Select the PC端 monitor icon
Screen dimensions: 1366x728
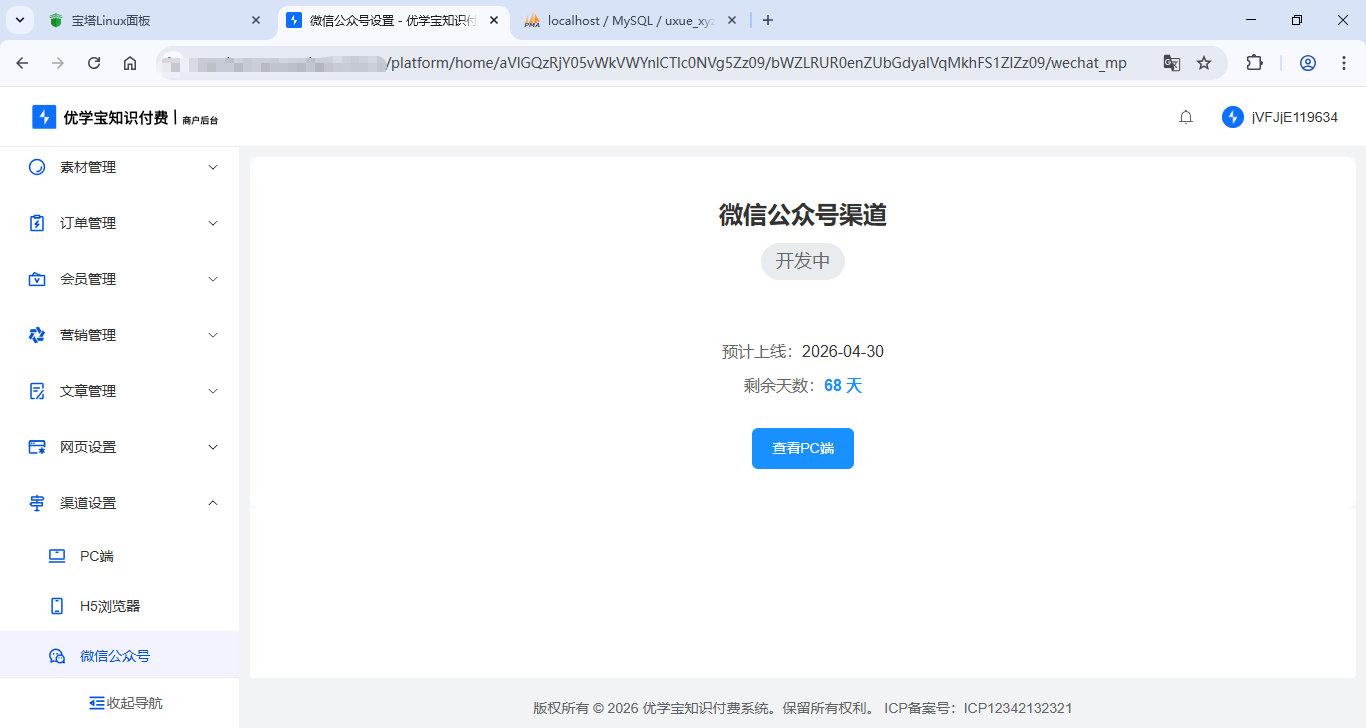[x=57, y=555]
